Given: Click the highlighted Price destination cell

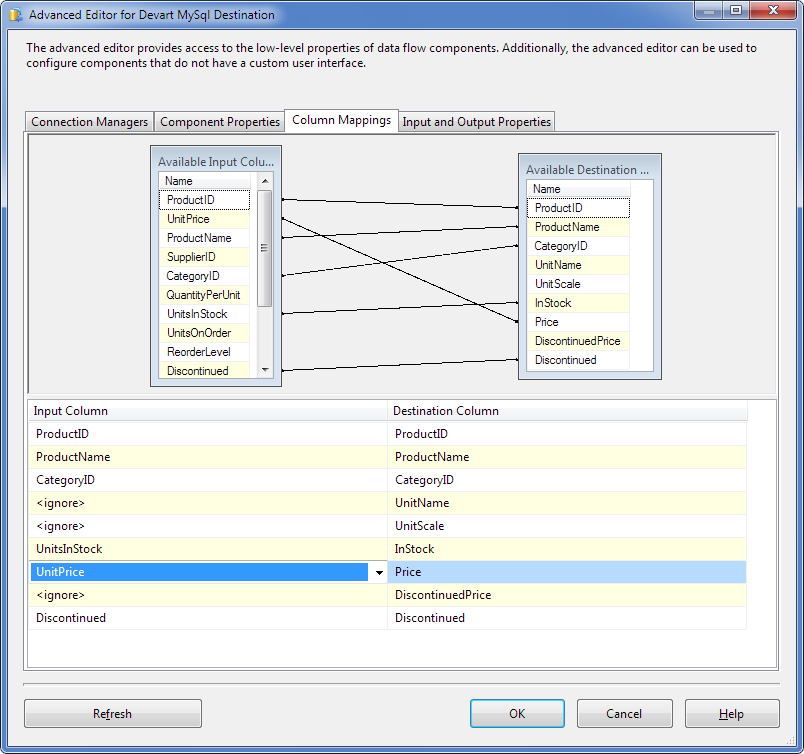Looking at the screenshot, I should click(567, 572).
